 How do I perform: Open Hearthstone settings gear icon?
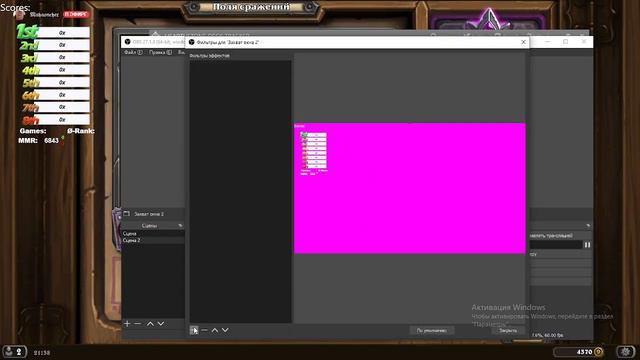pos(625,351)
